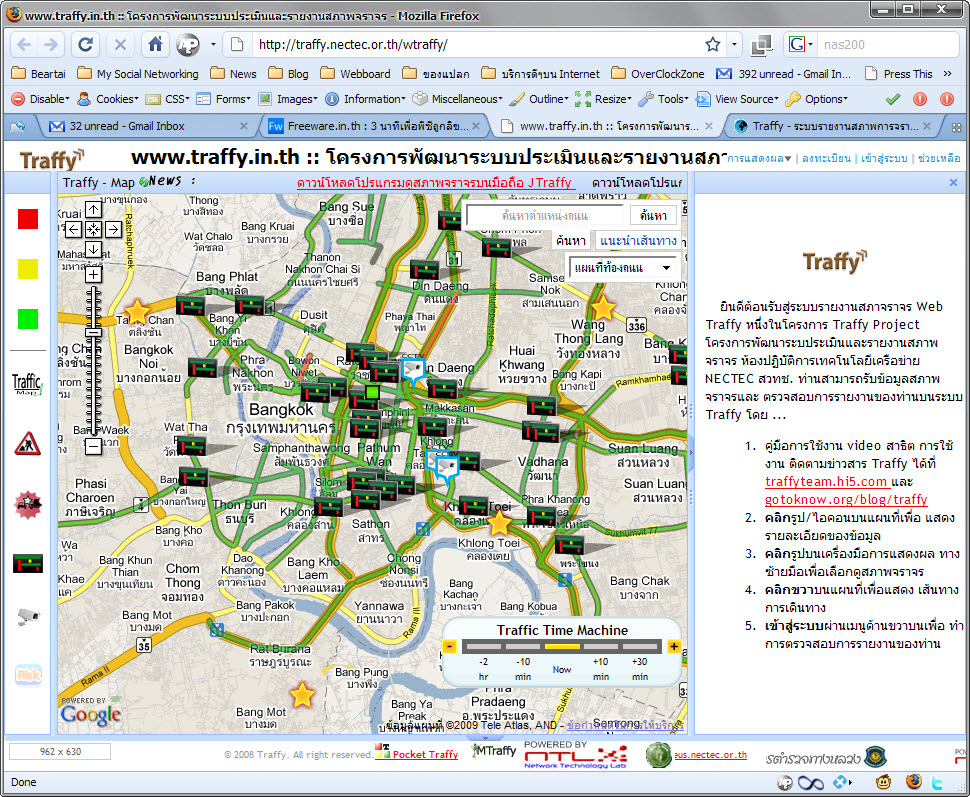This screenshot has width=970, height=797.
Task: Reload the page with the refresh icon
Action: point(85,45)
